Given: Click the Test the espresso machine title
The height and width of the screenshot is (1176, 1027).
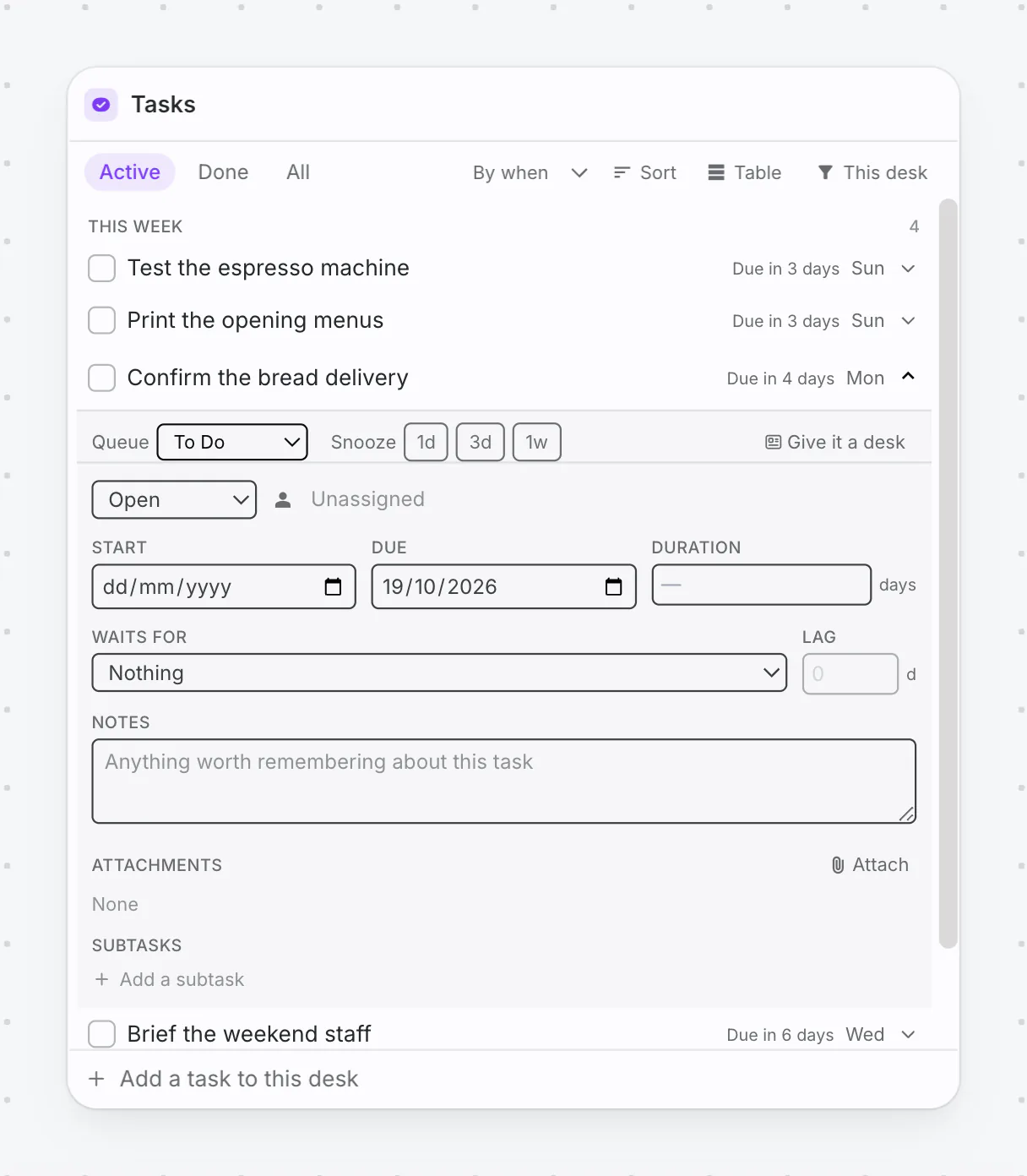Looking at the screenshot, I should (x=269, y=268).
